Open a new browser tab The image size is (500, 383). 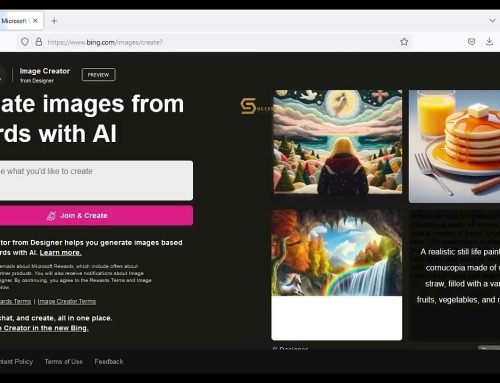tap(54, 21)
